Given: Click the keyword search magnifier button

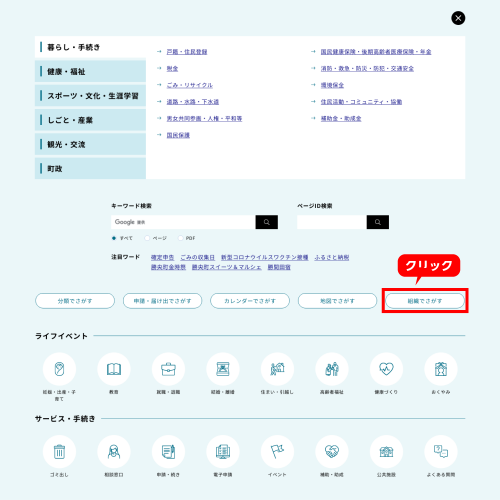Looking at the screenshot, I should click(267, 222).
